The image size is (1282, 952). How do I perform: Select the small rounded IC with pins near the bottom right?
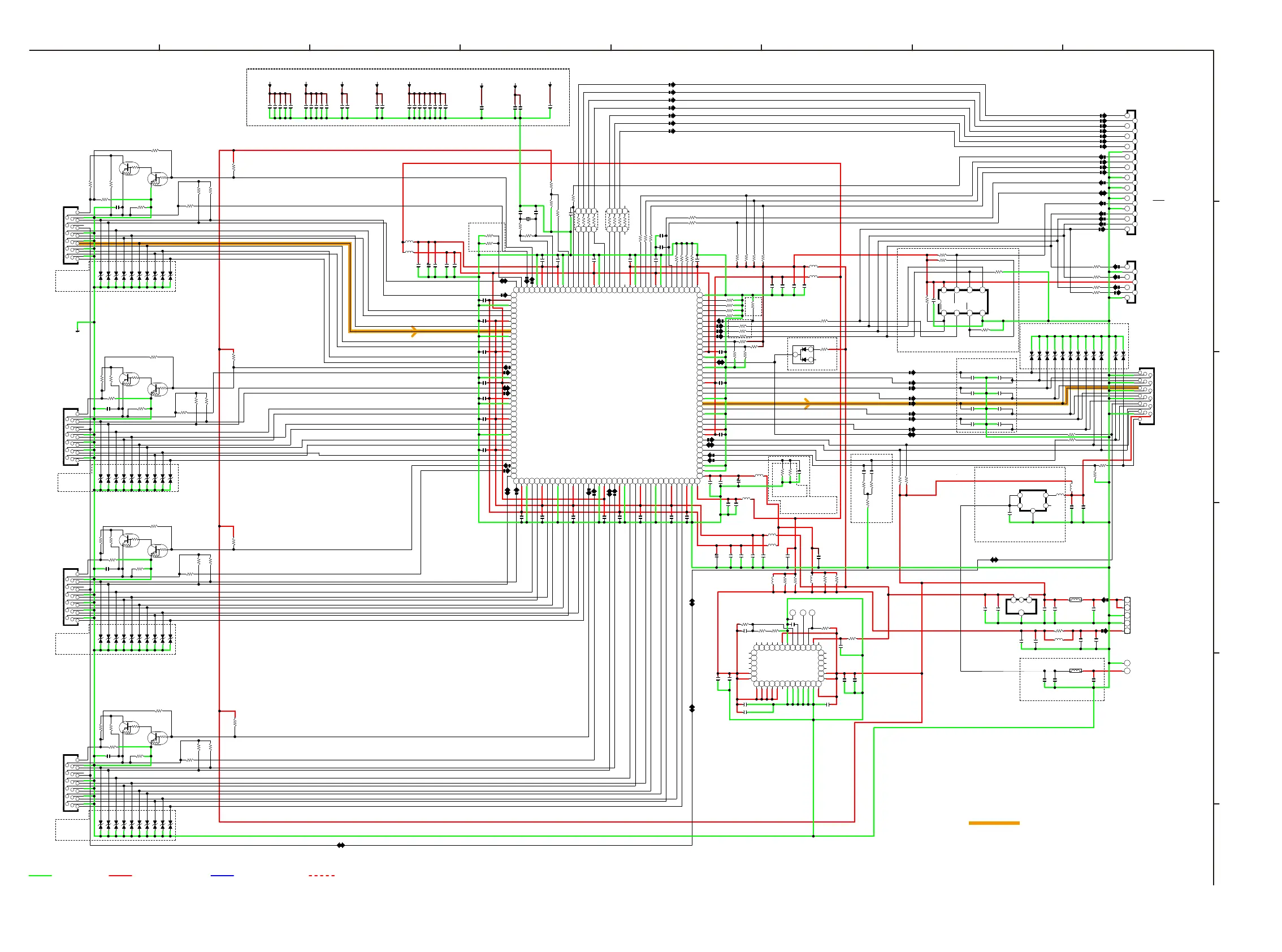[x=787, y=665]
